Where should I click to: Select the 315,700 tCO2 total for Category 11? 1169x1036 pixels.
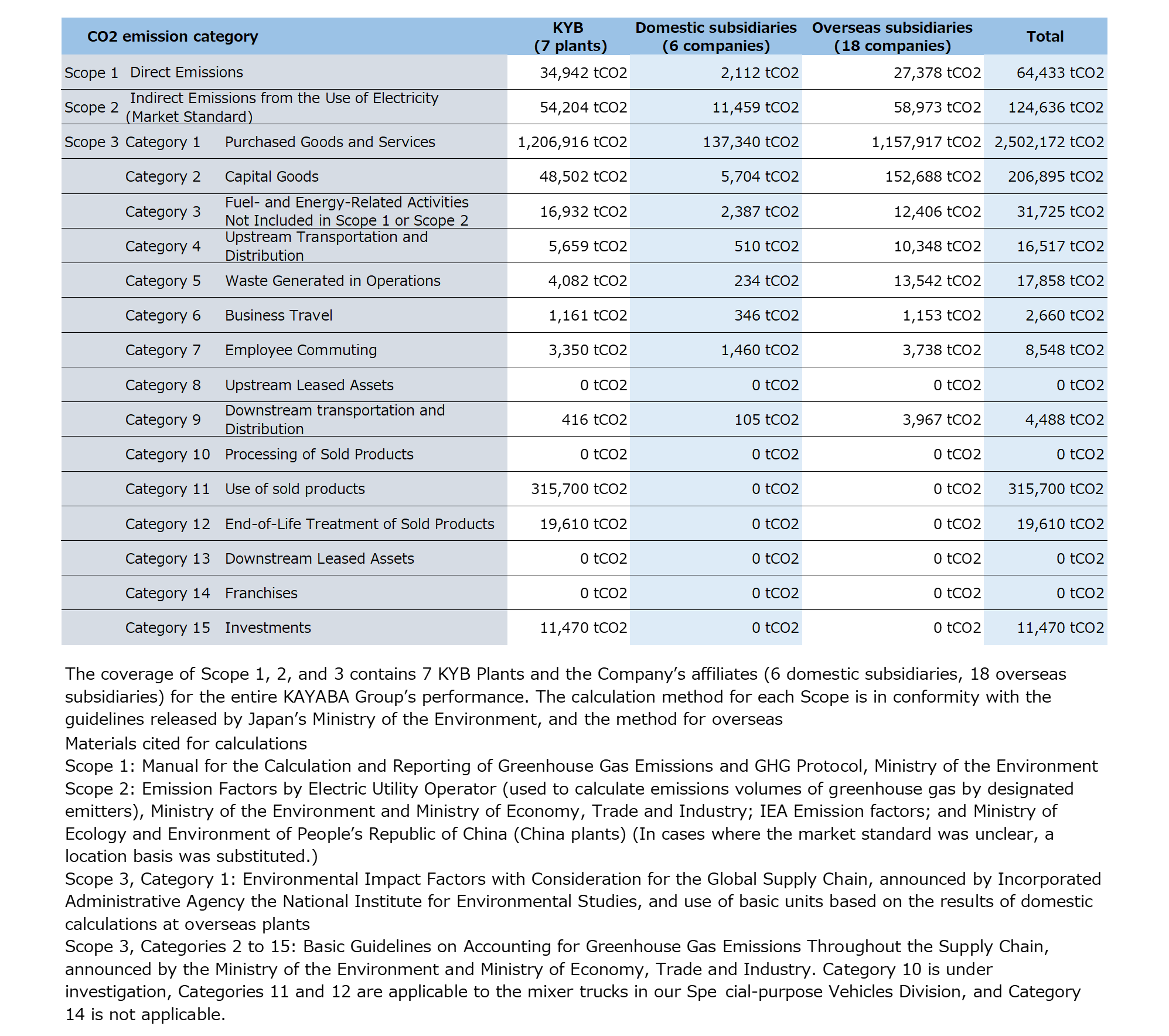tap(1055, 489)
